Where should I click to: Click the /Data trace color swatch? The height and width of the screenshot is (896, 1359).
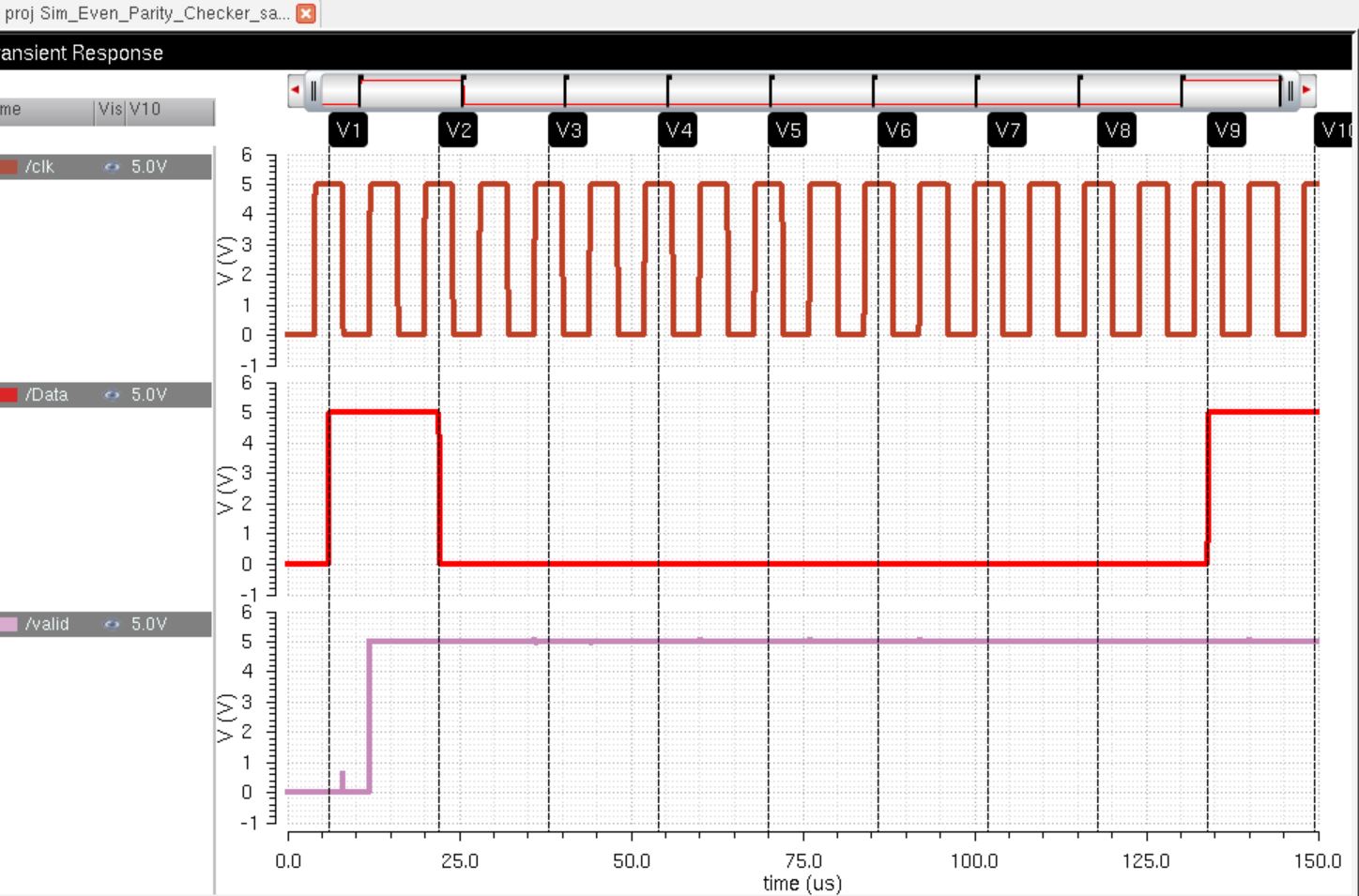tap(8, 395)
